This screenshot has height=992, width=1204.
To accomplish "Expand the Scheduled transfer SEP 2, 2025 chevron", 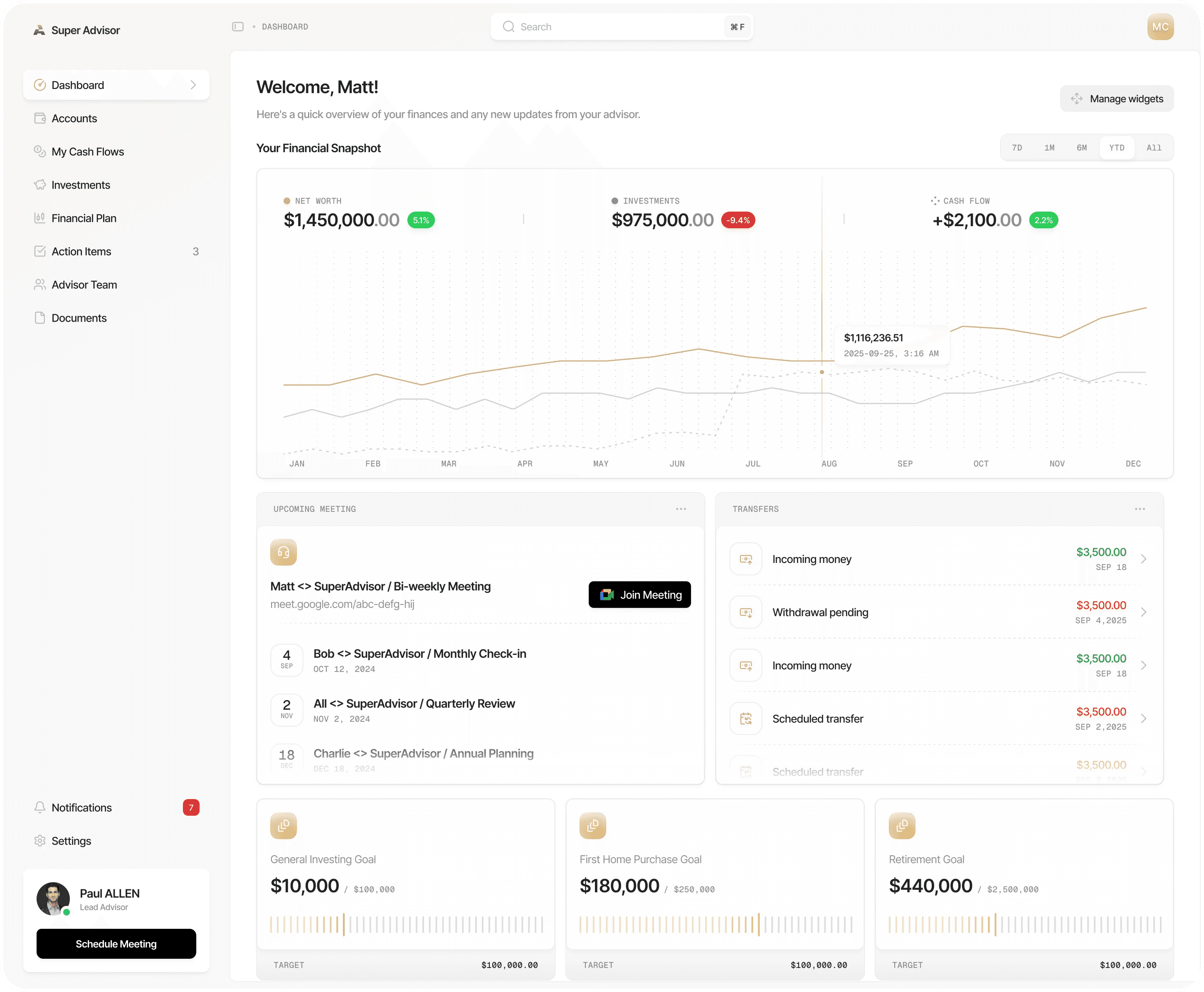I will click(x=1143, y=718).
